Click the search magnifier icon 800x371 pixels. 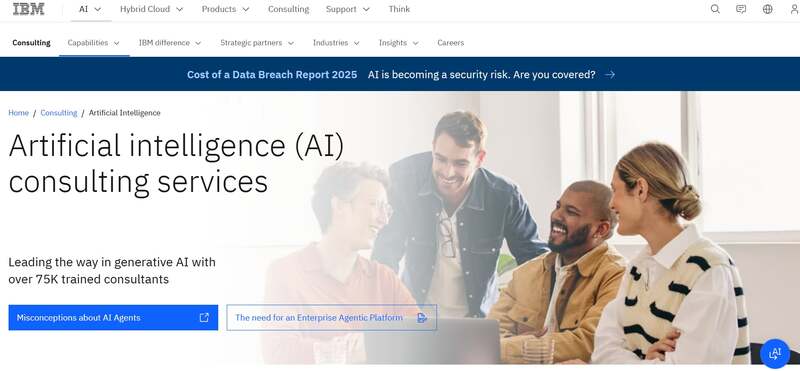[715, 9]
